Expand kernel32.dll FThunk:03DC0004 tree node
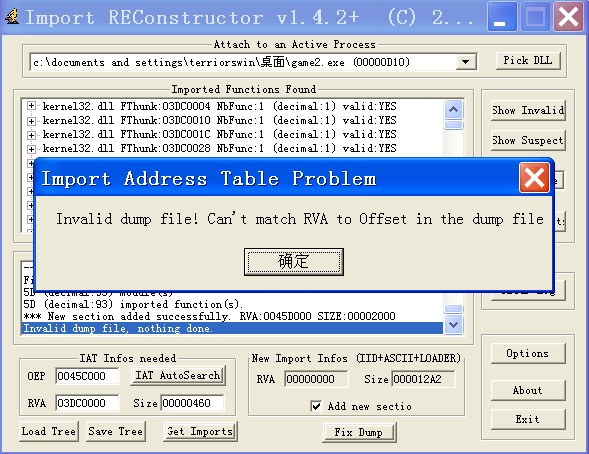 click(32, 106)
